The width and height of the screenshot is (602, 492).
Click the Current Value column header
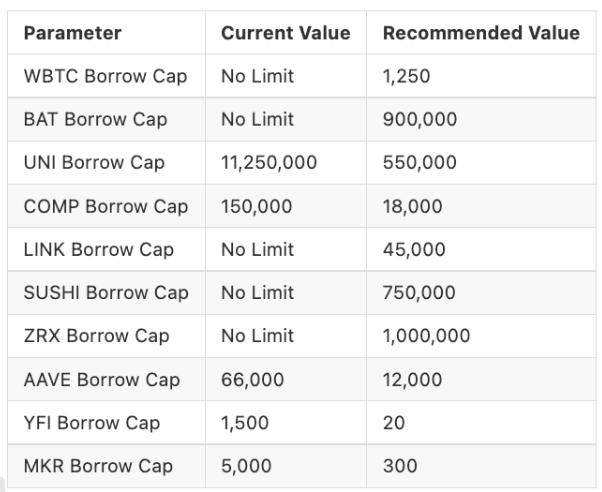point(285,33)
